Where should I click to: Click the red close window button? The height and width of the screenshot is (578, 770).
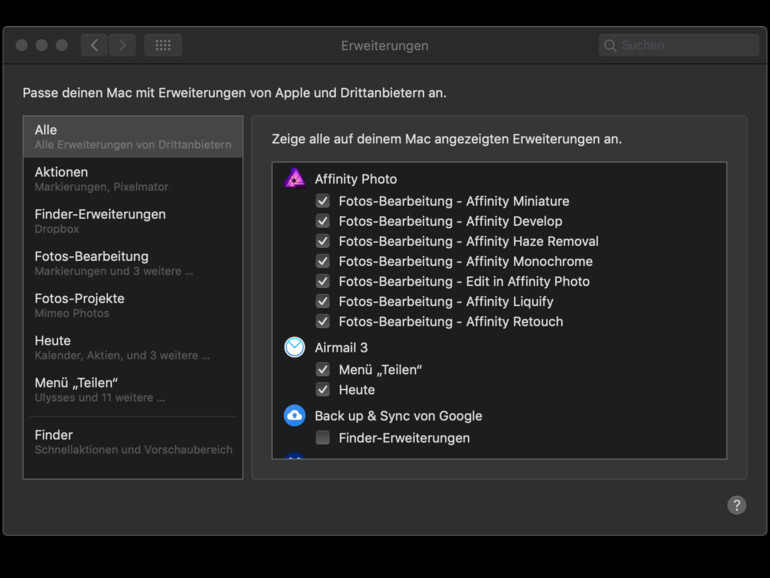tap(22, 45)
